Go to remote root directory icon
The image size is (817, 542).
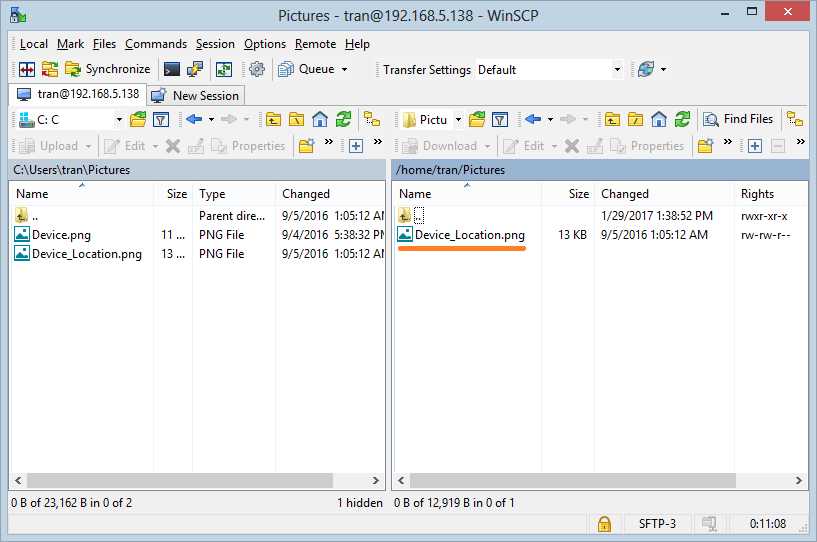pos(635,120)
